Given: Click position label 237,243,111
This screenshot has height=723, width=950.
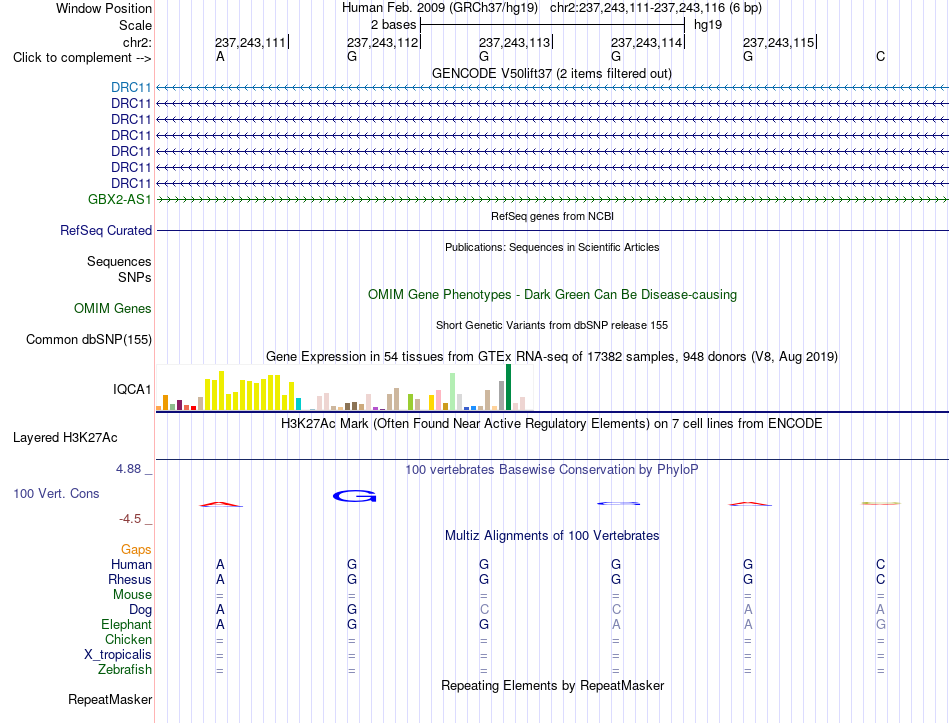Looking at the screenshot, I should 250,42.
